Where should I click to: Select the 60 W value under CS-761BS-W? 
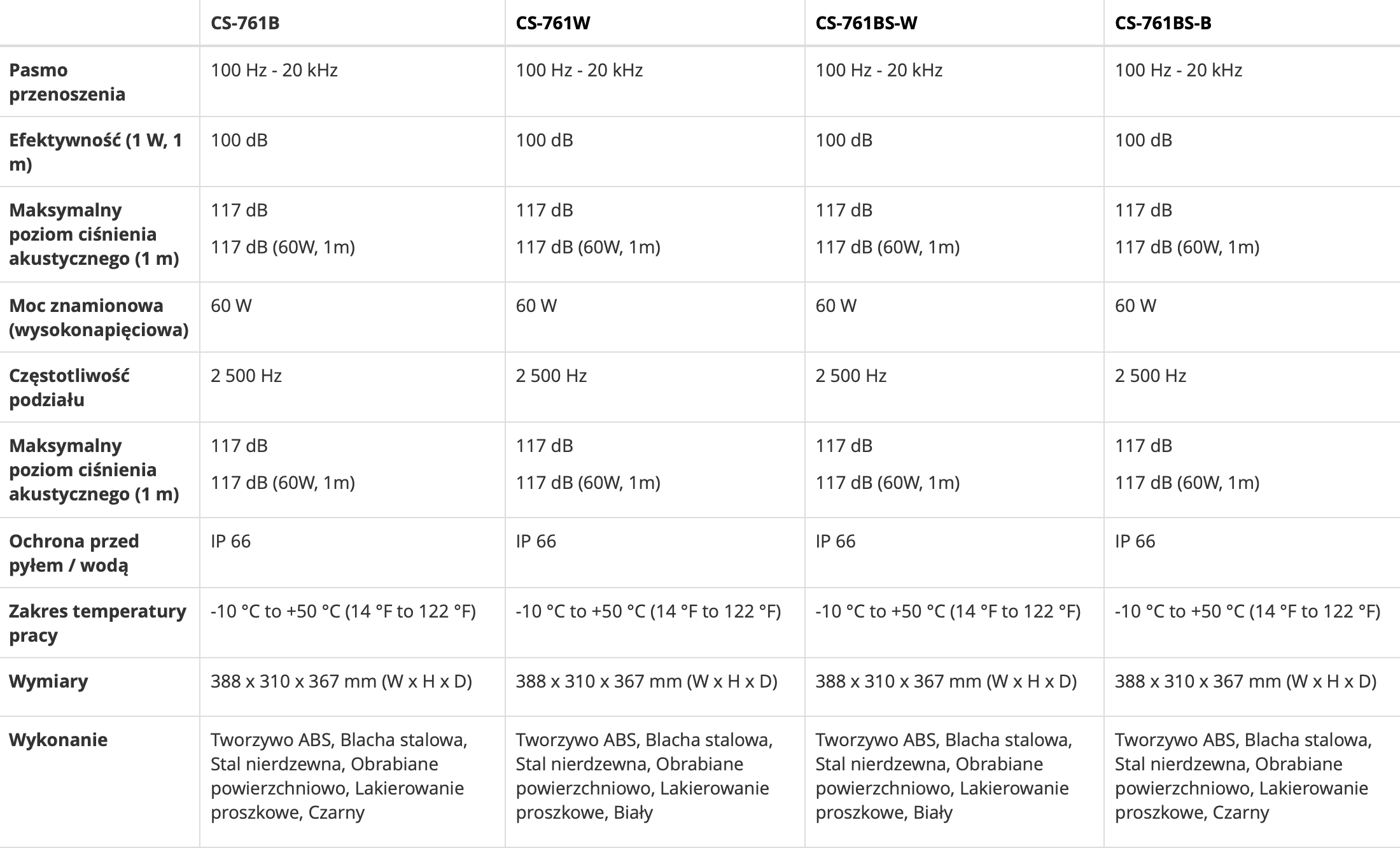[x=836, y=306]
